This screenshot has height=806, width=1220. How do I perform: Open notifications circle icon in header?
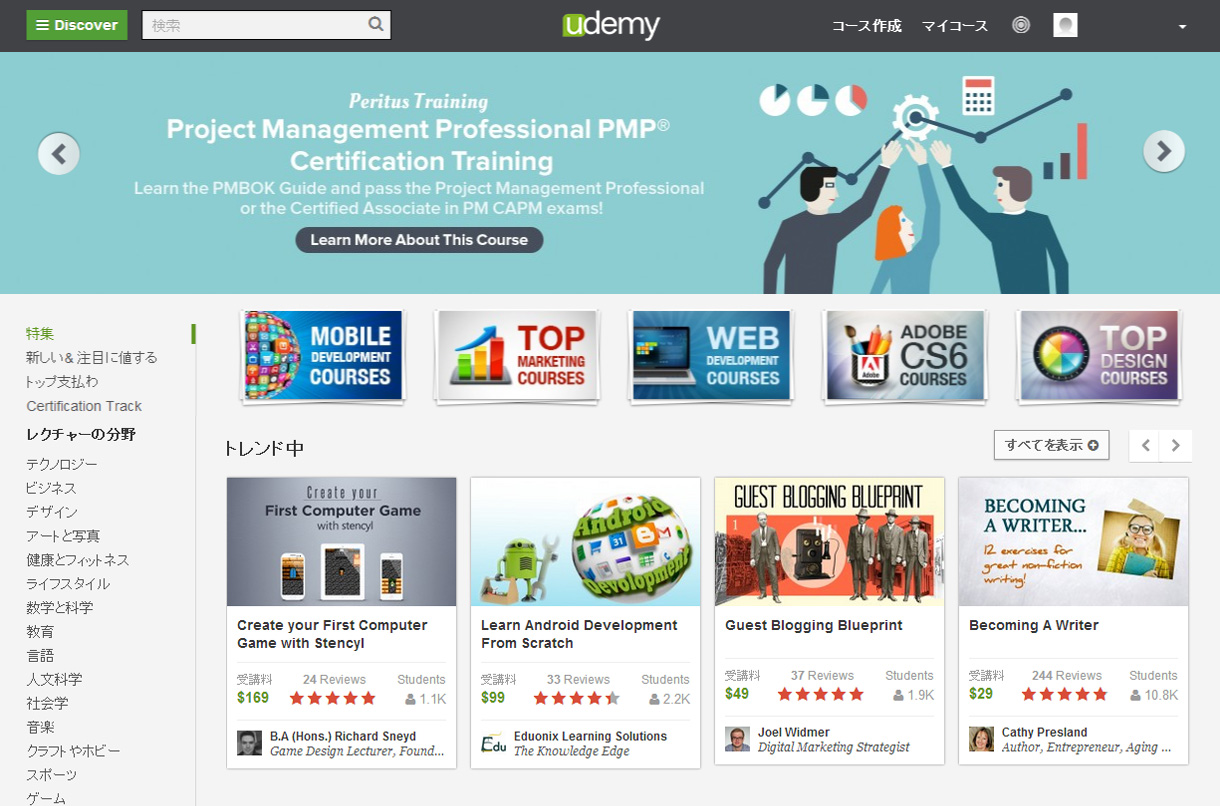1020,26
